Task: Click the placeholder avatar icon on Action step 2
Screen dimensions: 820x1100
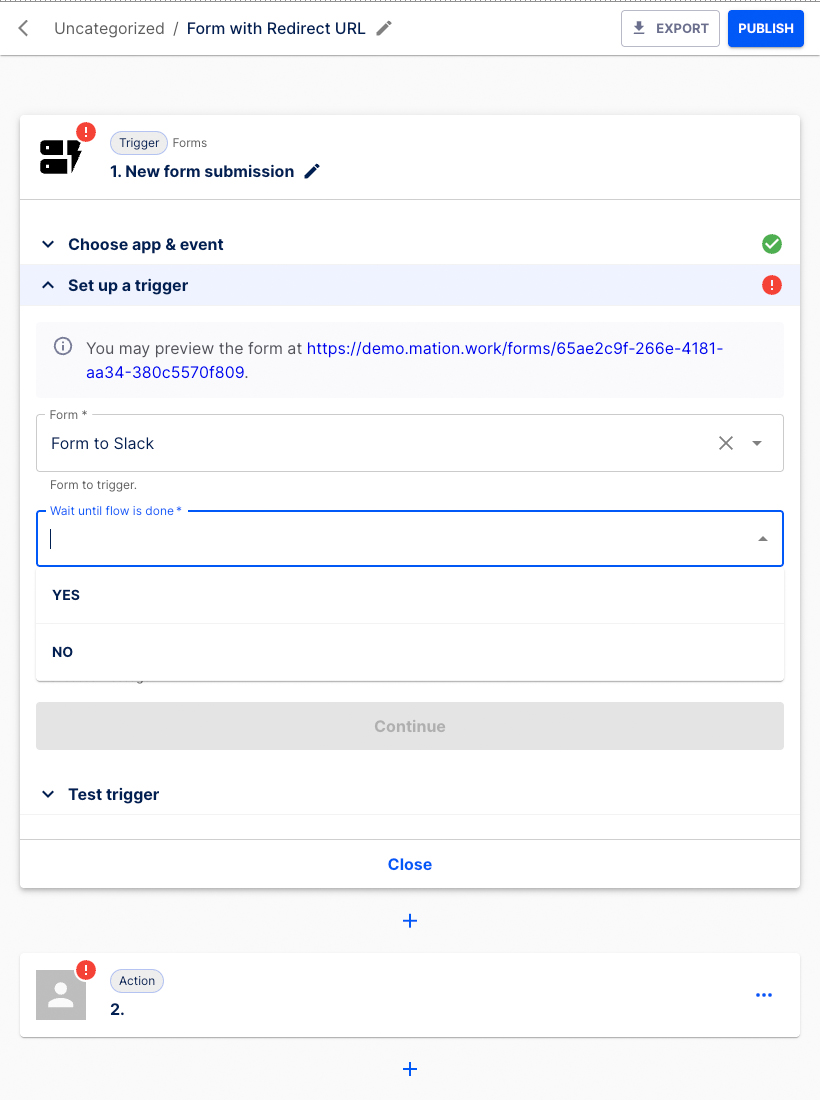Action: (x=60, y=995)
